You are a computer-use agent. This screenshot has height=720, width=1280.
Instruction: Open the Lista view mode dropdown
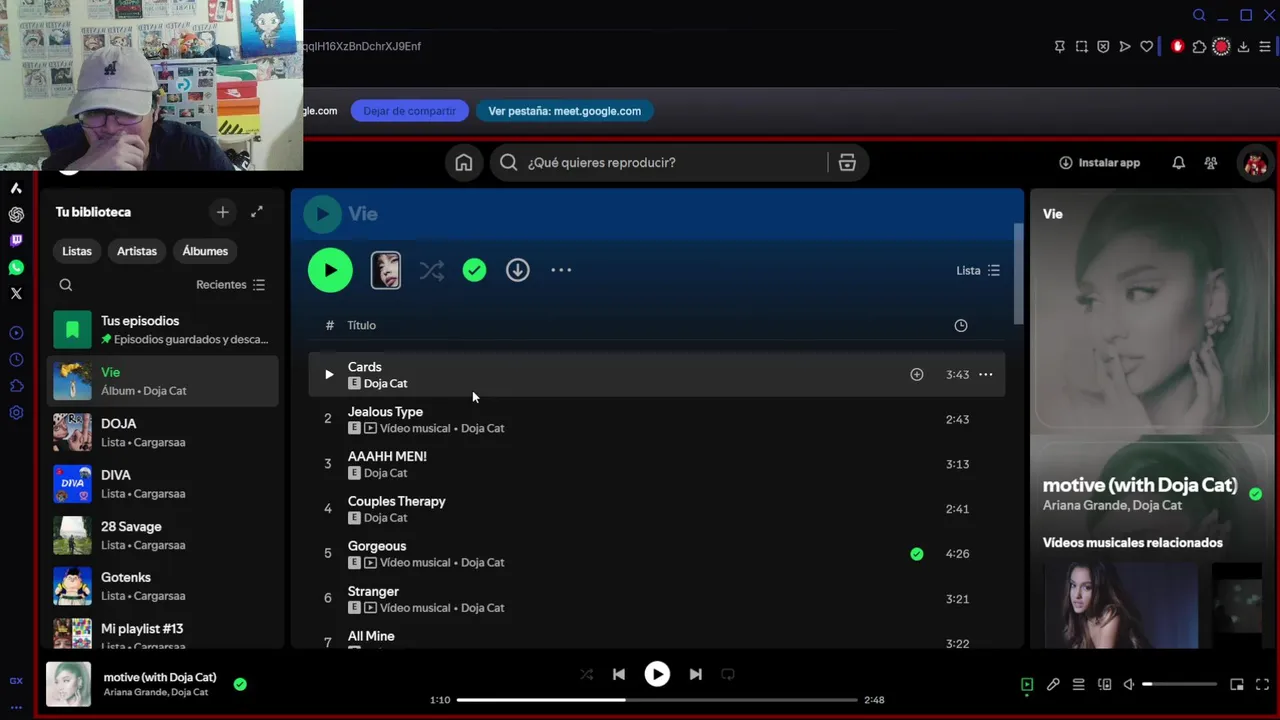(978, 271)
